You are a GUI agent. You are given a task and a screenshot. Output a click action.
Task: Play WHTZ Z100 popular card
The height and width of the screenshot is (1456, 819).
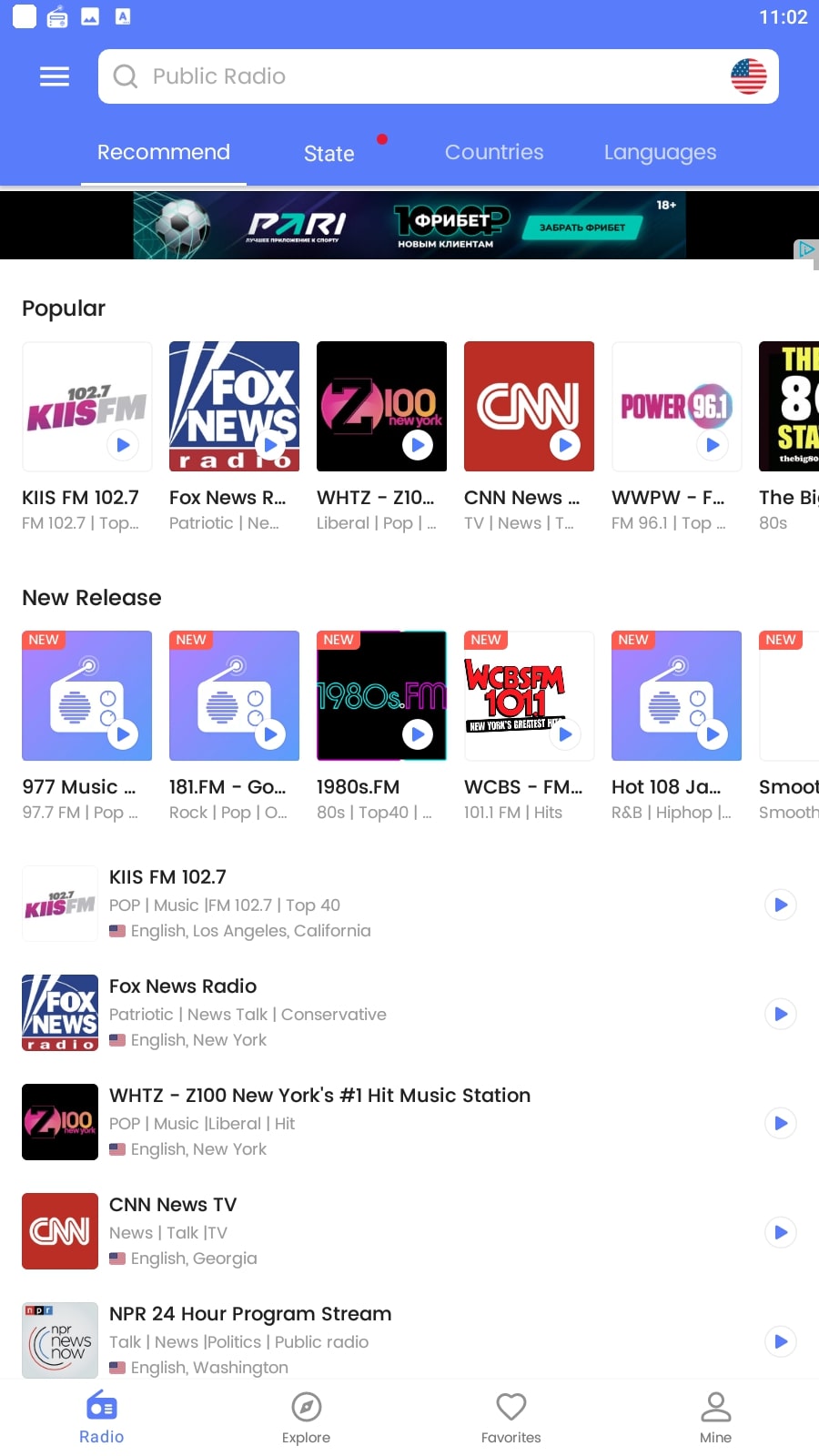click(x=418, y=445)
